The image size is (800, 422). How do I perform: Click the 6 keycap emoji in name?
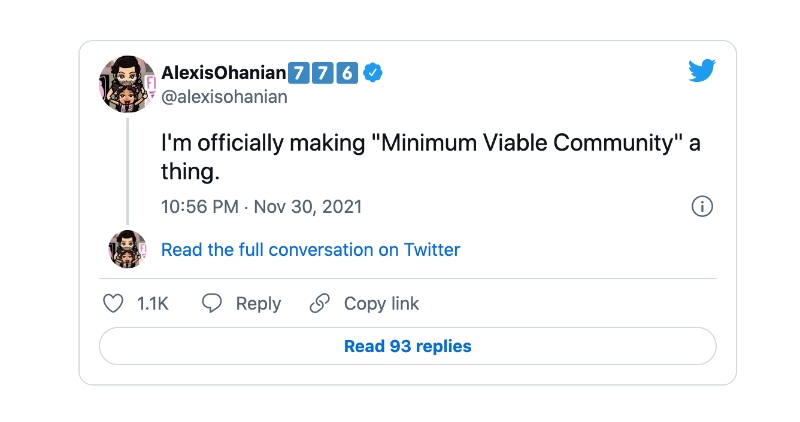pos(347,73)
